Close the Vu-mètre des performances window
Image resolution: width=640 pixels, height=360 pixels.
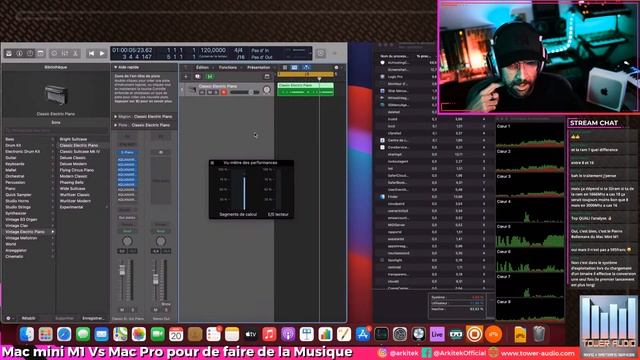click(x=212, y=163)
